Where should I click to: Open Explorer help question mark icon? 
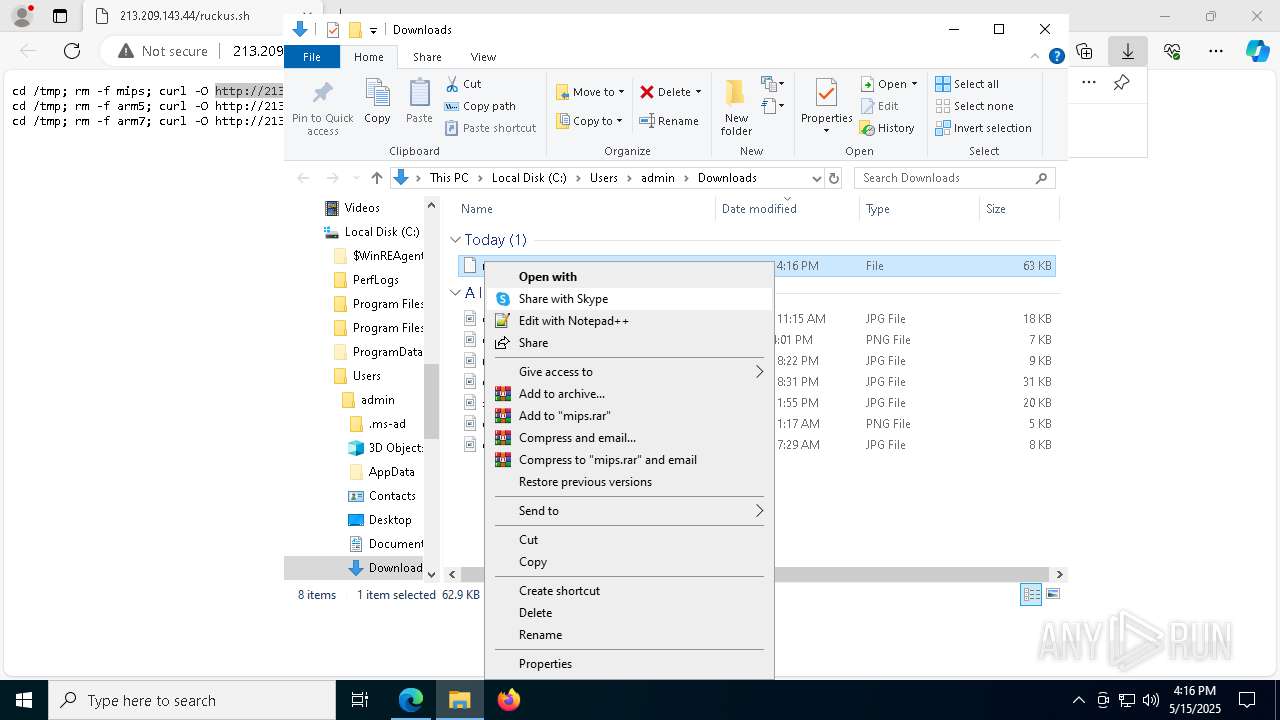pos(1056,57)
